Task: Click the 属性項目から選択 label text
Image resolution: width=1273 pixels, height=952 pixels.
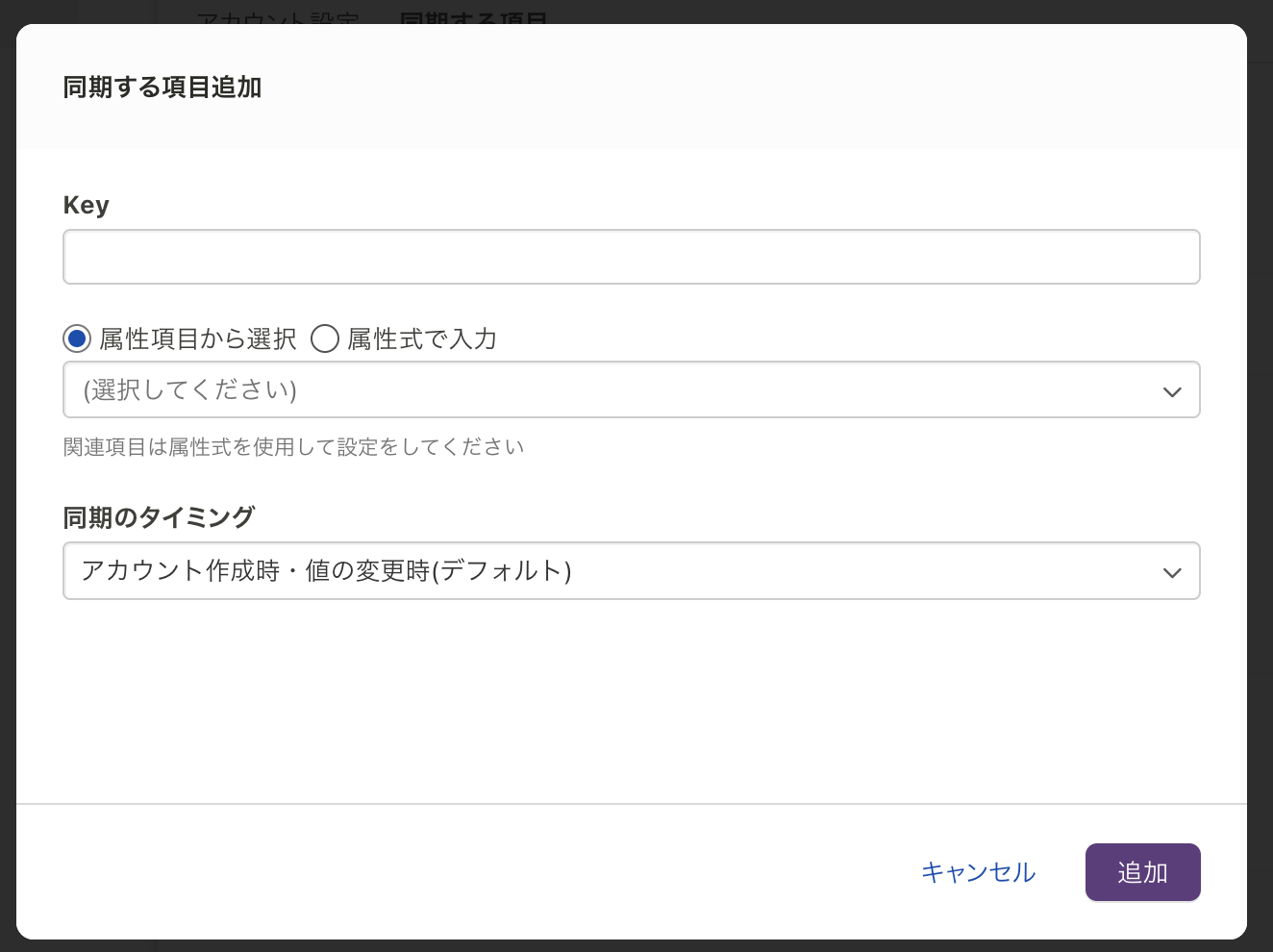Action: pos(198,338)
